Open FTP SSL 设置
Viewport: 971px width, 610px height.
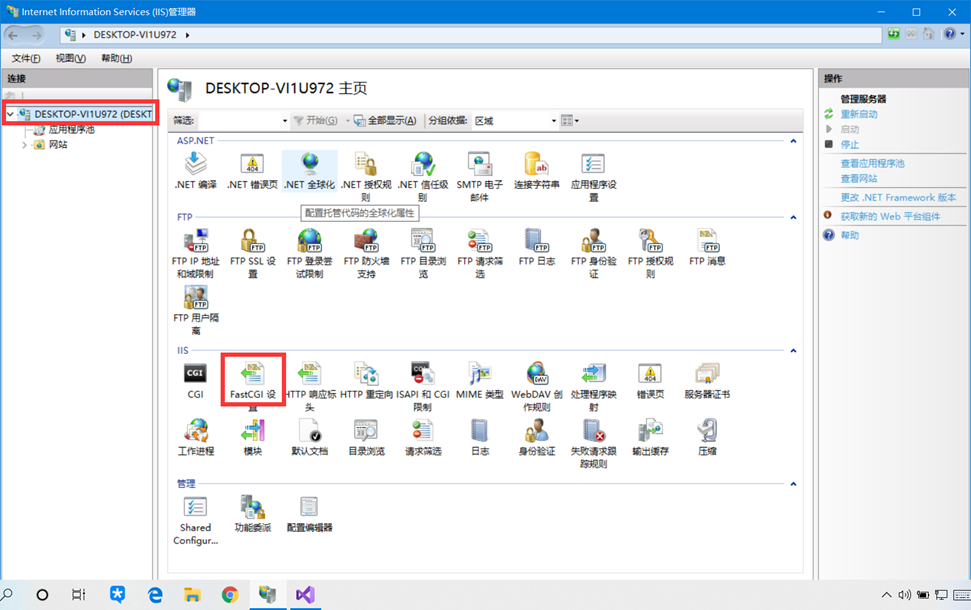pos(253,253)
